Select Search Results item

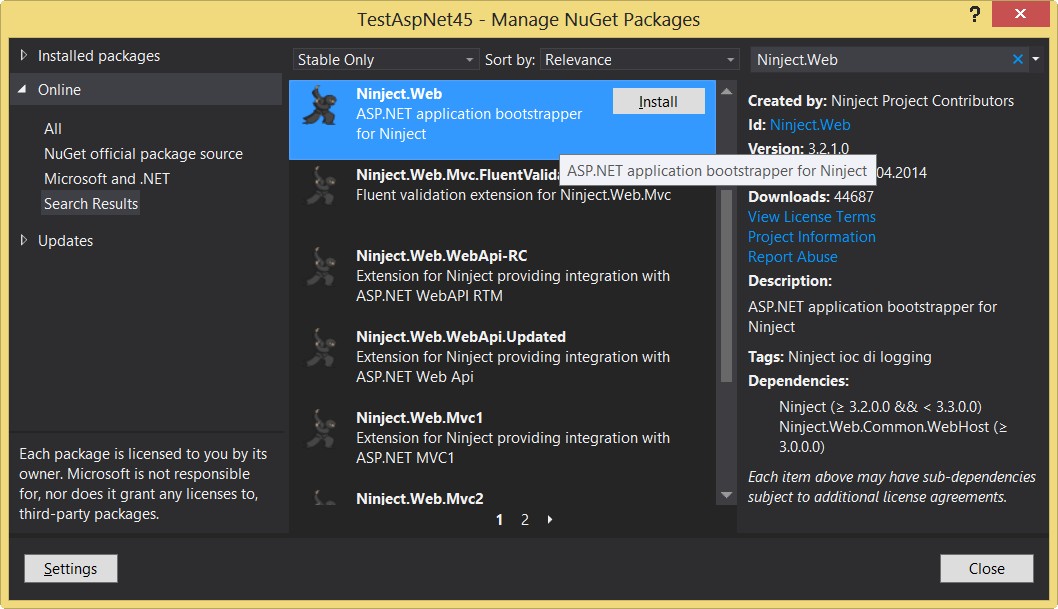(x=90, y=204)
